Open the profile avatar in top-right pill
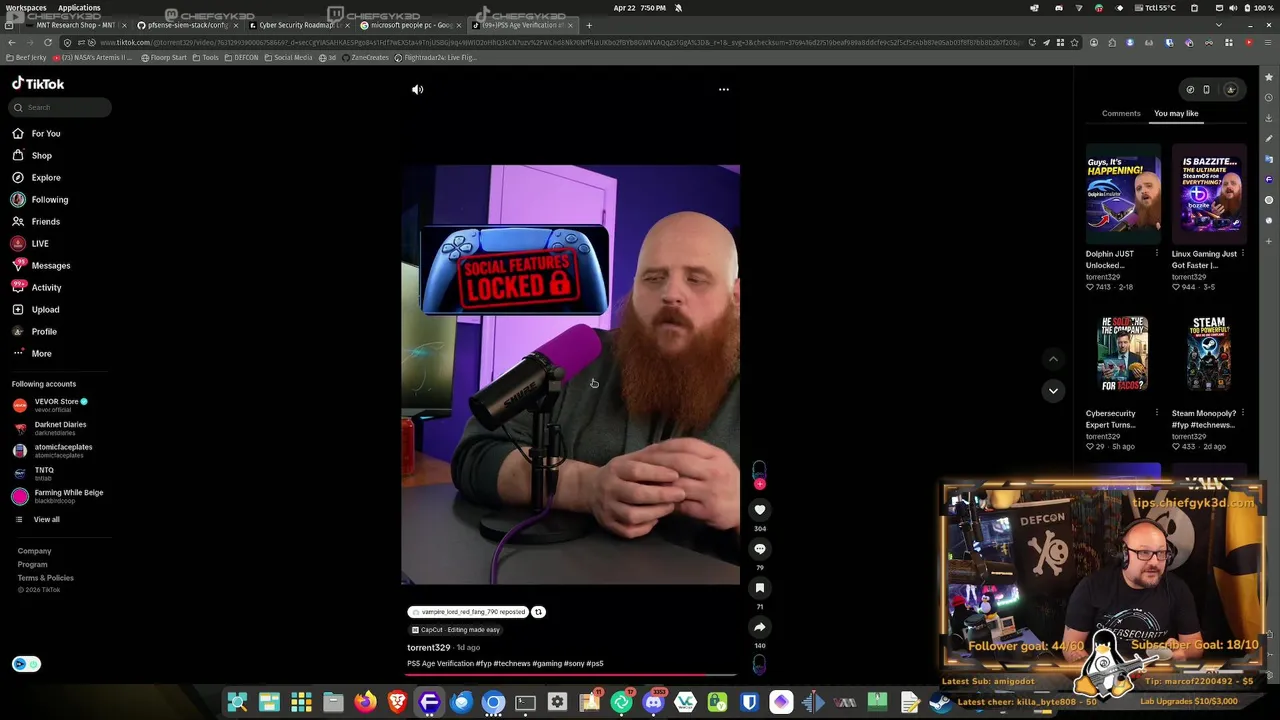Screen dimensions: 1280x720 click(x=1231, y=90)
